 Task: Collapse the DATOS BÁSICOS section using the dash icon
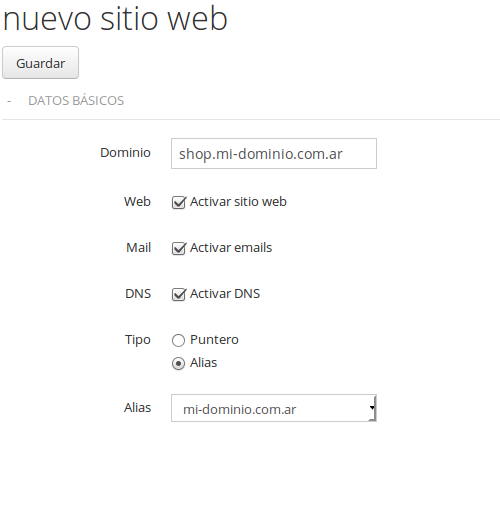9,101
